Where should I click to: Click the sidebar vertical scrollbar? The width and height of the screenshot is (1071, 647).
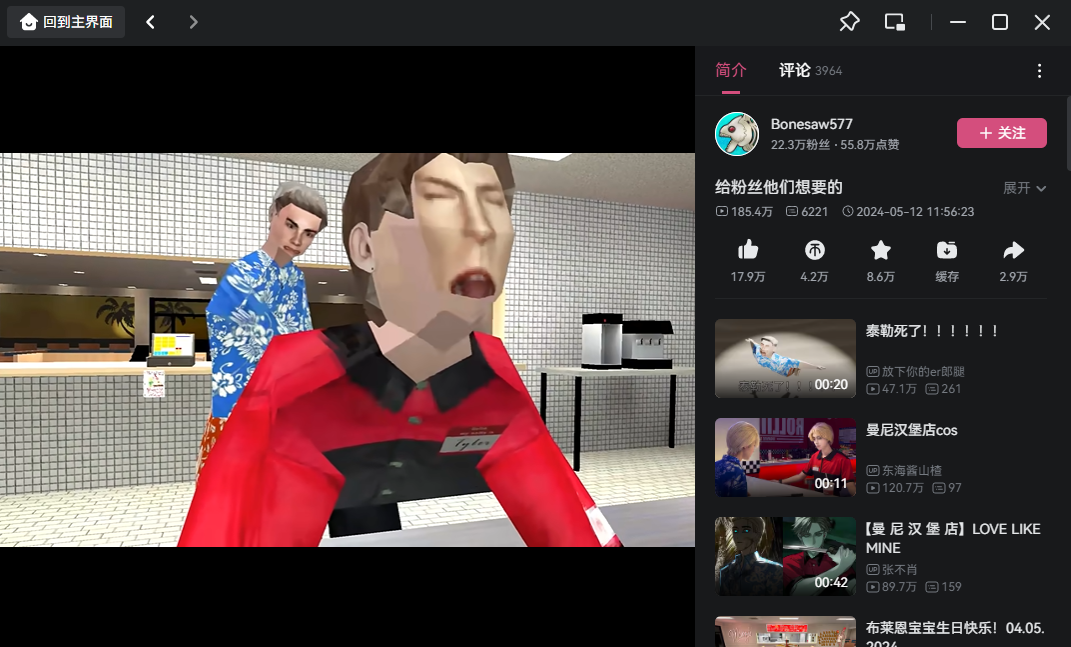(1068, 133)
